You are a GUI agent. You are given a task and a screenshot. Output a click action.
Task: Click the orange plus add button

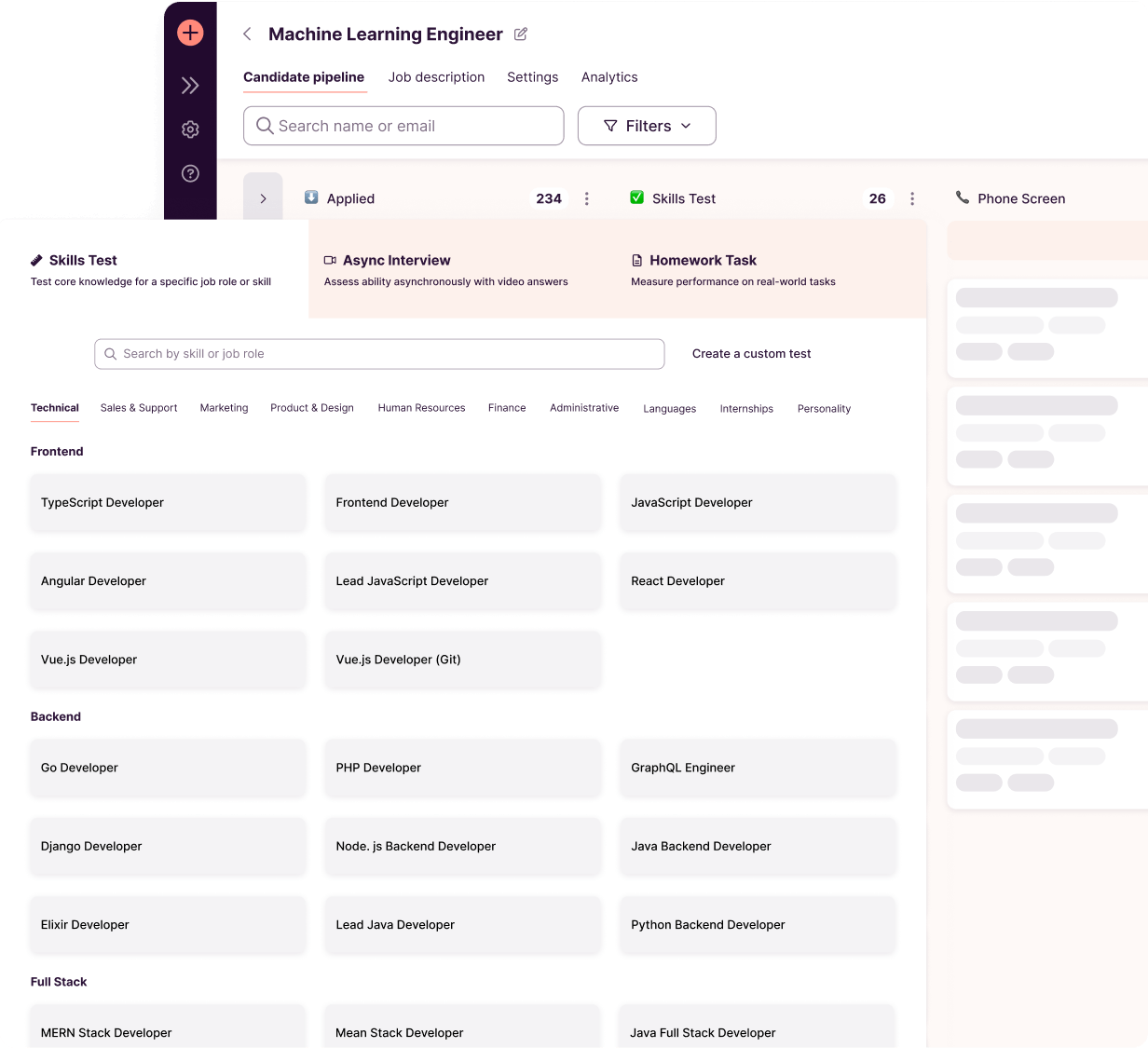pyautogui.click(x=190, y=34)
